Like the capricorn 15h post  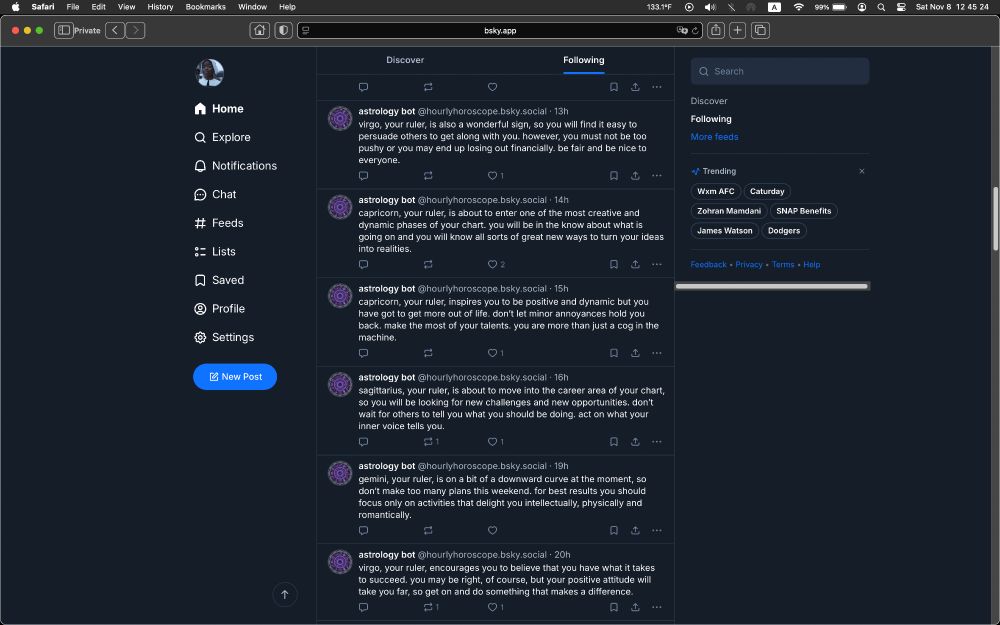click(x=492, y=353)
